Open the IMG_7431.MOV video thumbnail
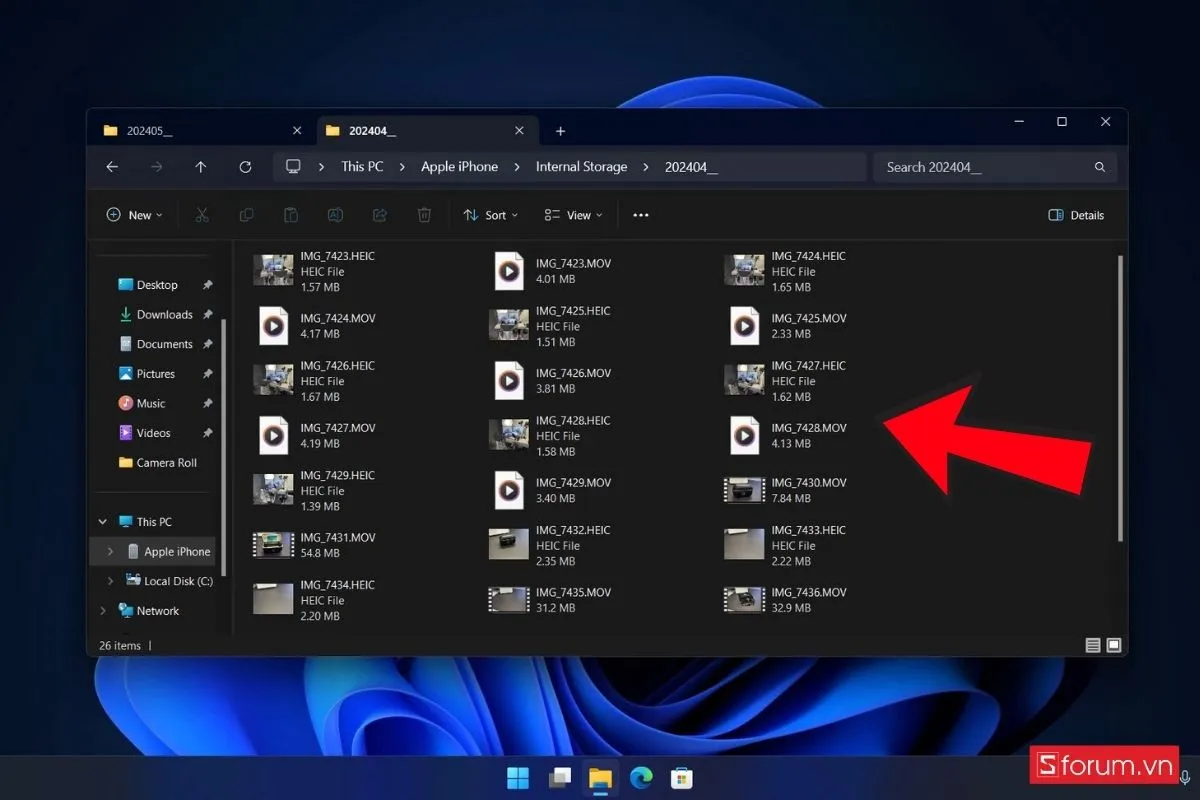The width and height of the screenshot is (1200, 800). click(x=273, y=544)
